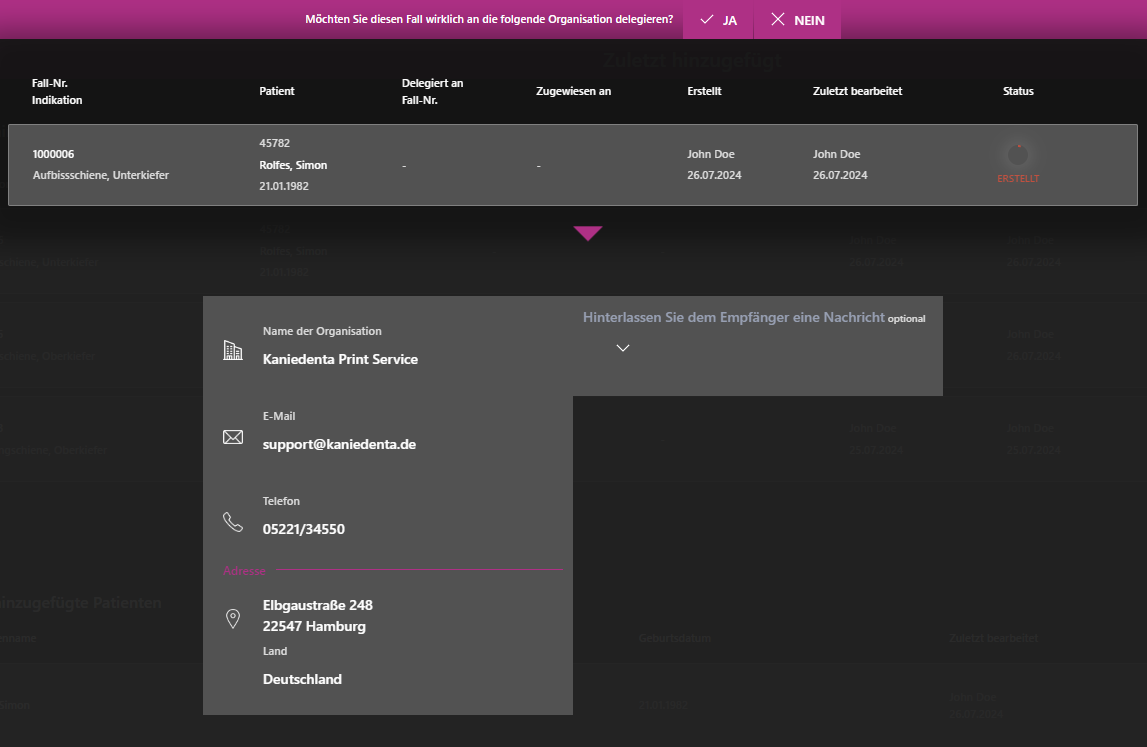This screenshot has height=747, width=1147.
Task: Click the X icon beside NEIN
Action: tap(778, 20)
